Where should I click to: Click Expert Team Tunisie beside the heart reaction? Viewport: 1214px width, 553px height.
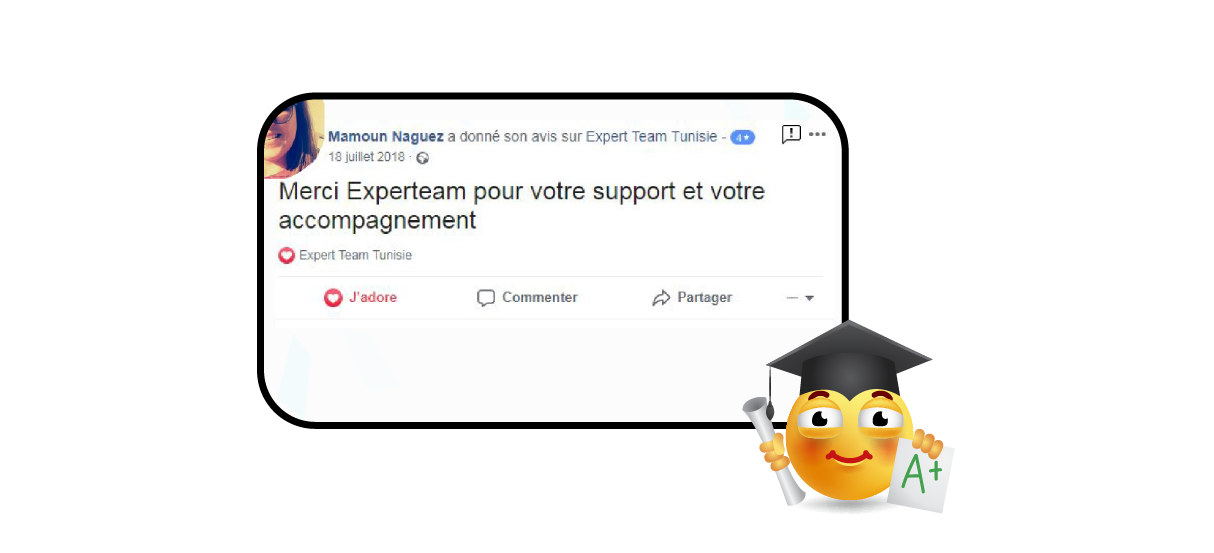click(355, 256)
